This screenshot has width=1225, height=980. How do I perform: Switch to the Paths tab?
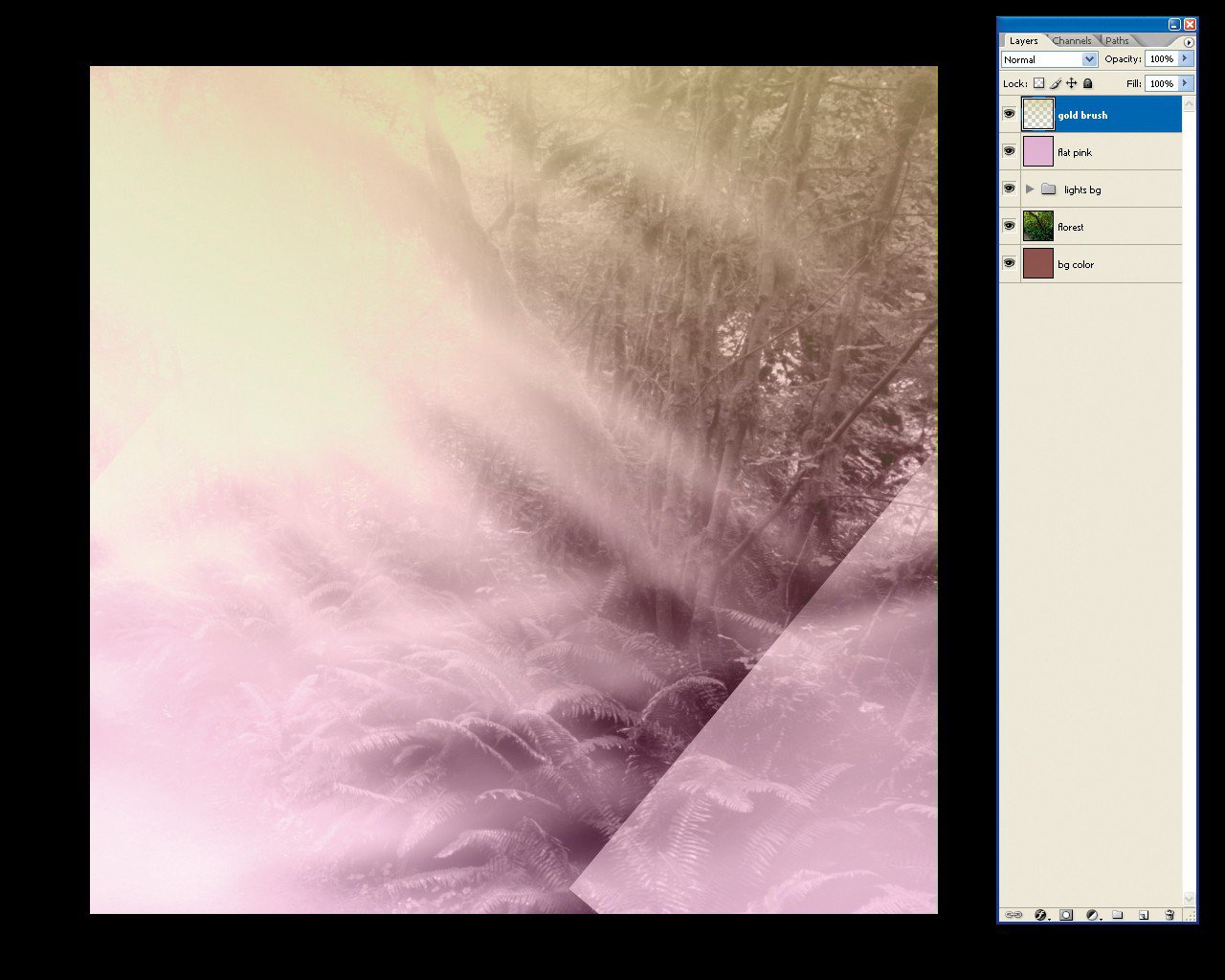click(1117, 41)
